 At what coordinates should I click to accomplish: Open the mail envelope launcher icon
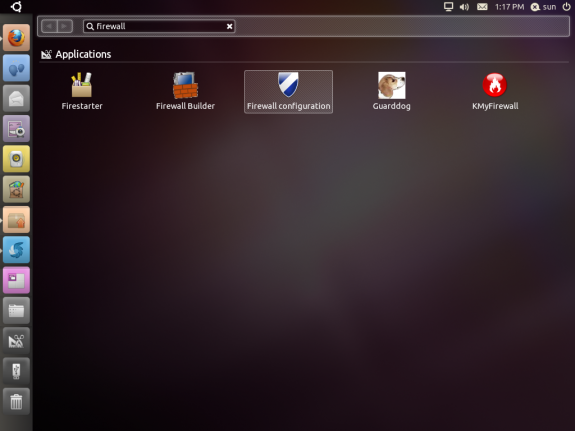[x=16, y=98]
